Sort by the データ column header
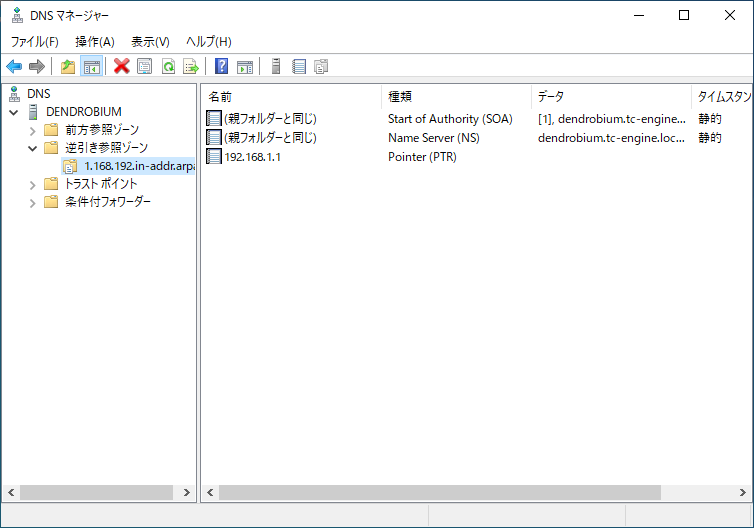The height and width of the screenshot is (528, 754). click(x=612, y=97)
